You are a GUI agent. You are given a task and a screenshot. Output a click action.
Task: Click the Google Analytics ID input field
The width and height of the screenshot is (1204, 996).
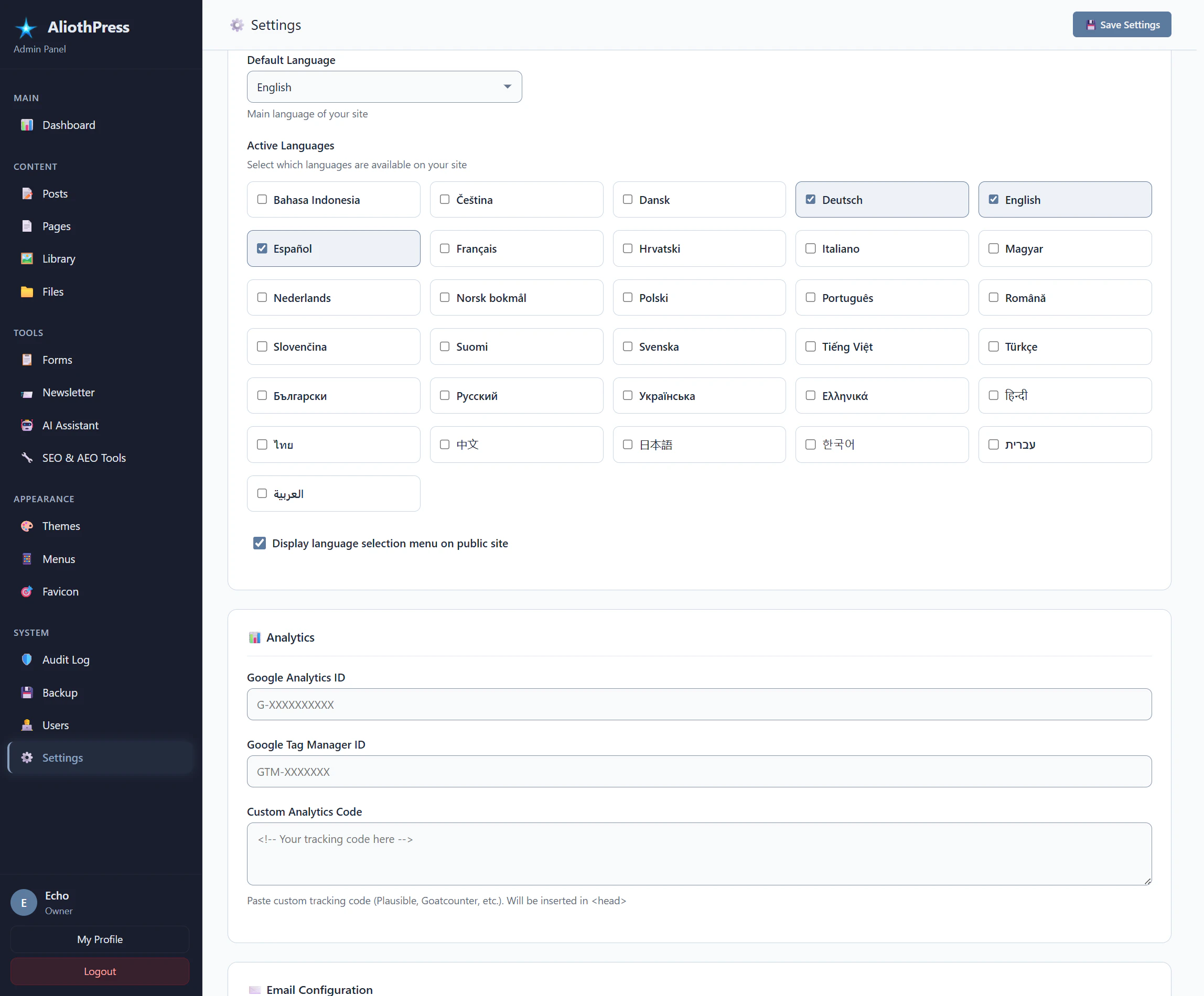[698, 705]
